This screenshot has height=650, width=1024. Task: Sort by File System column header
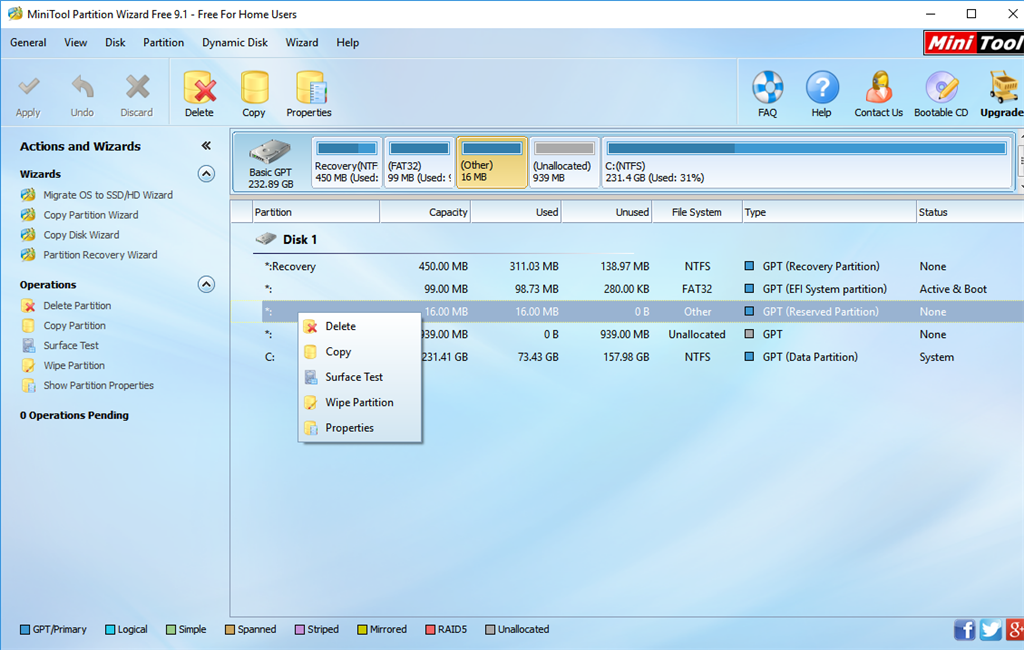pyautogui.click(x=697, y=212)
